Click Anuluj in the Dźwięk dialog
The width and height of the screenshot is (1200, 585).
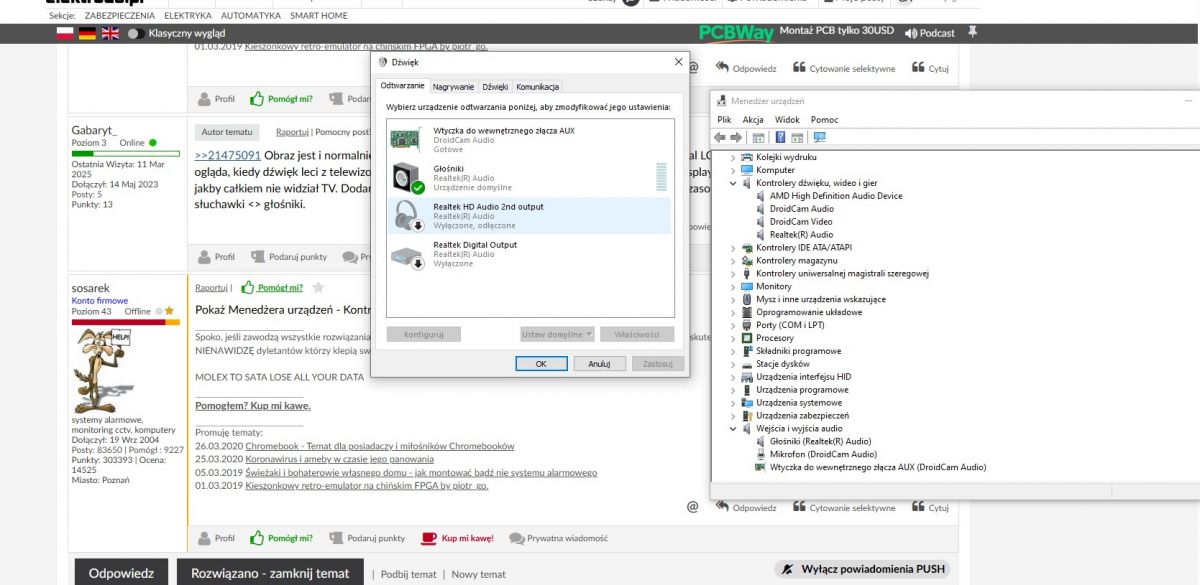pyautogui.click(x=599, y=364)
